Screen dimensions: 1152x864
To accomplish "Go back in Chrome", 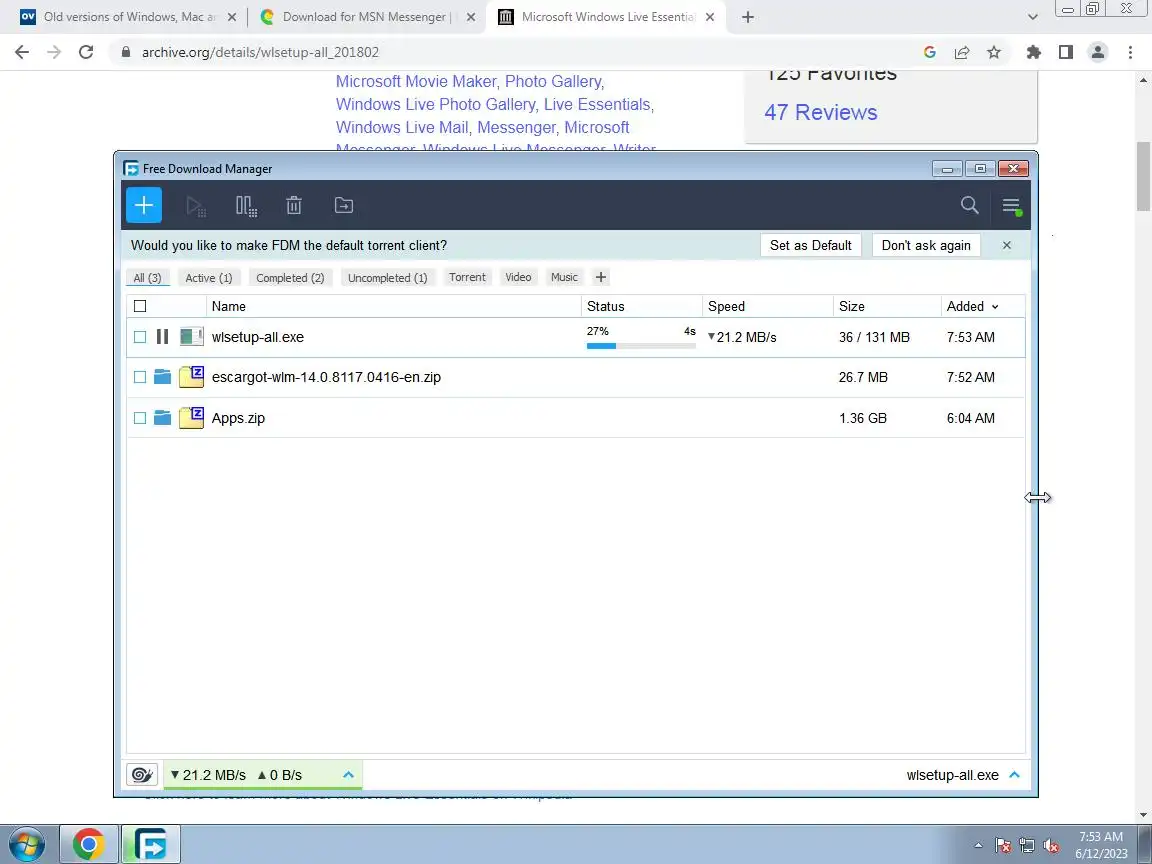I will 22,52.
